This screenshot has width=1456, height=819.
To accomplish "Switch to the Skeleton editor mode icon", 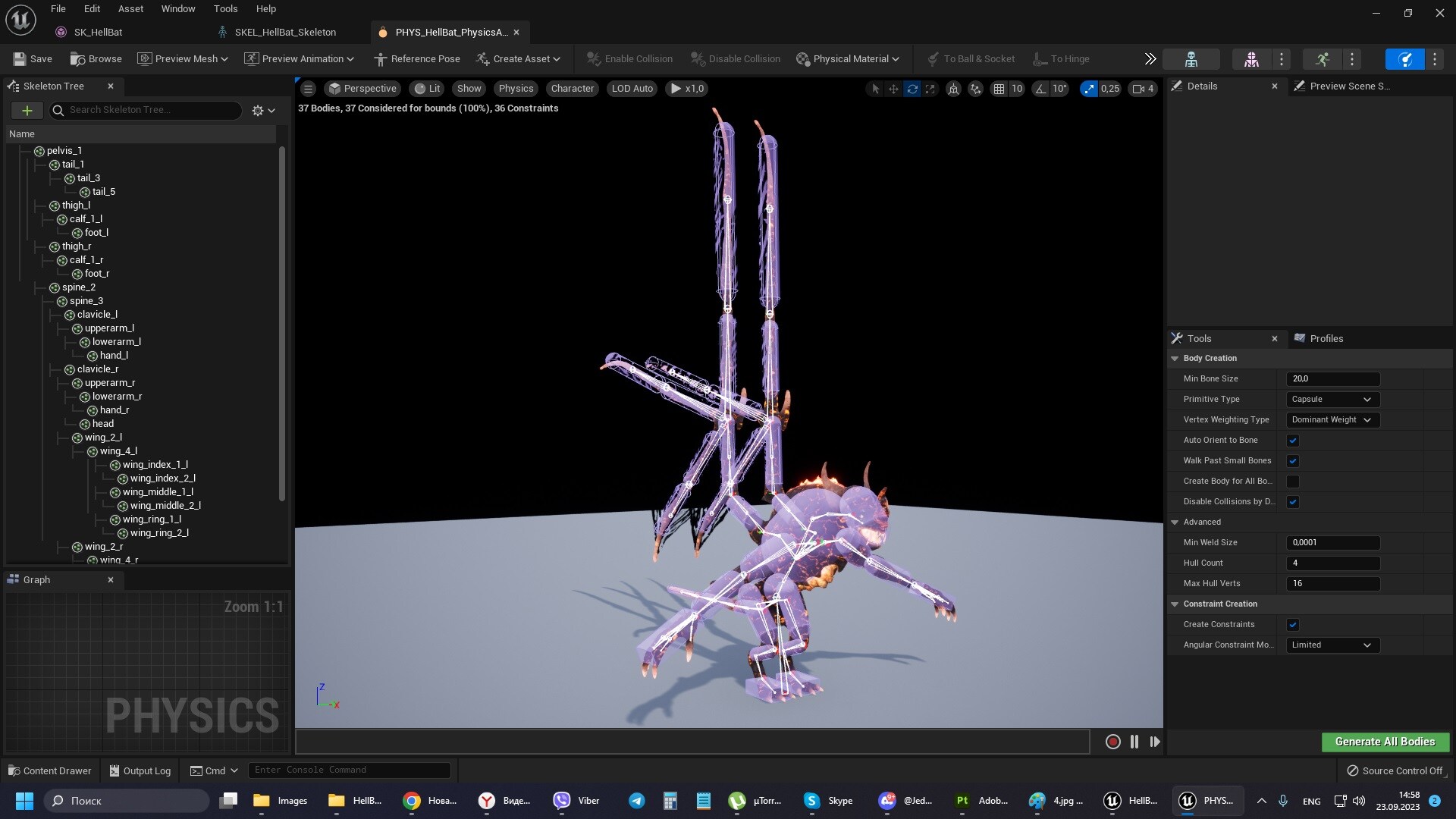I will [x=1191, y=59].
